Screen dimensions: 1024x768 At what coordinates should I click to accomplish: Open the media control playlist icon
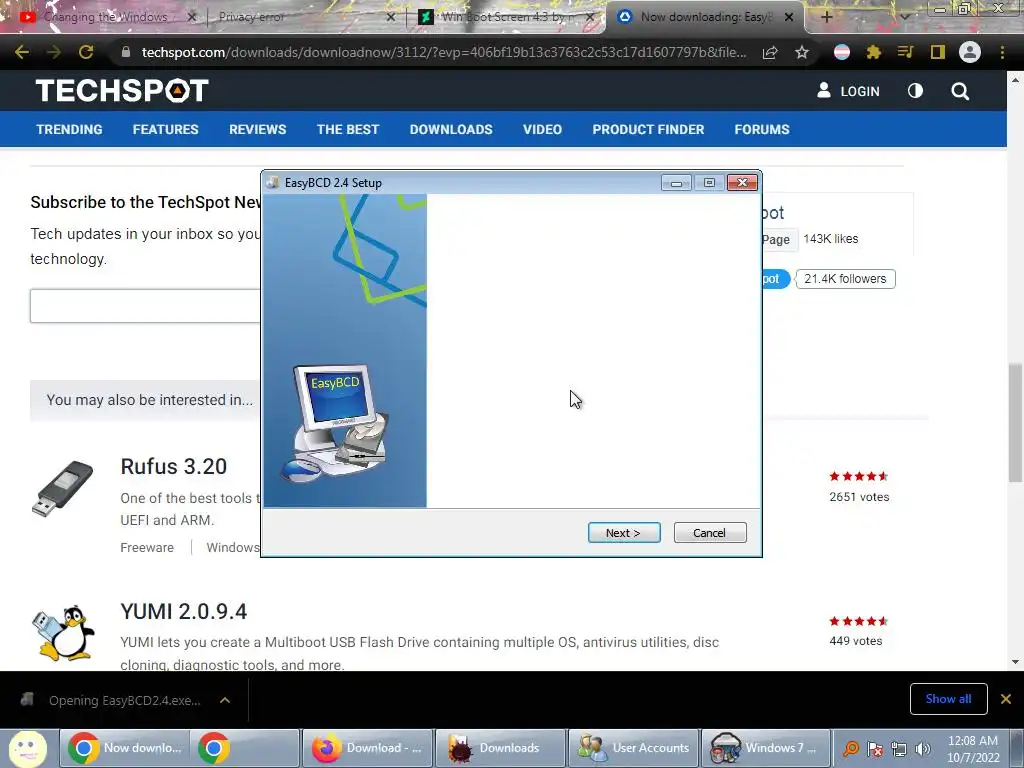pos(905,52)
